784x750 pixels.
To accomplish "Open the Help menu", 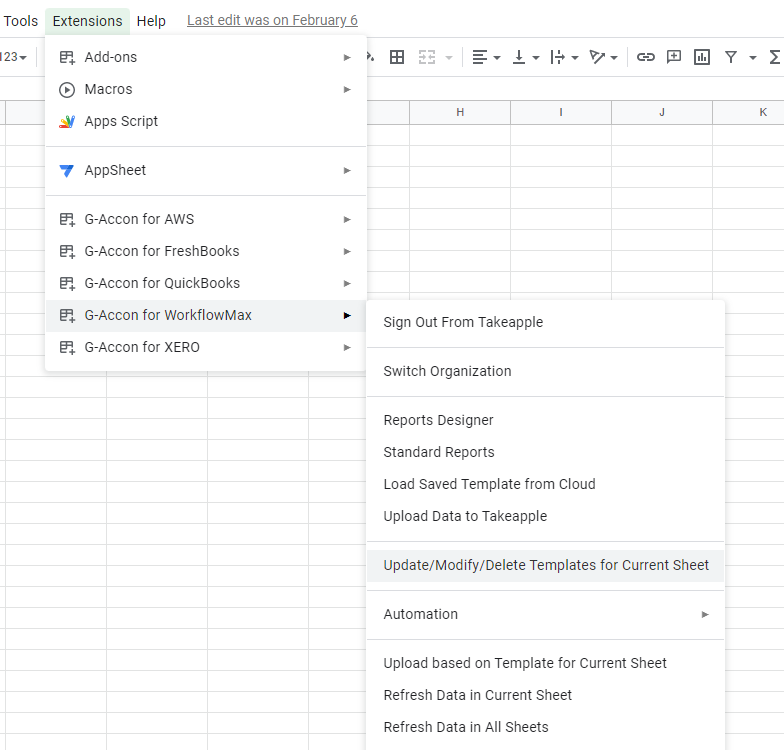I will [x=151, y=21].
